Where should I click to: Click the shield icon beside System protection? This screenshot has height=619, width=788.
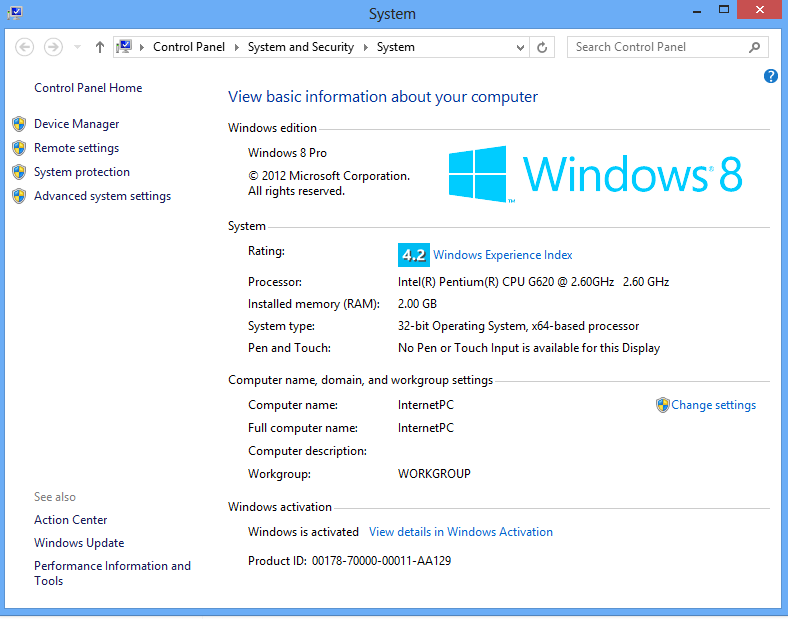(x=19, y=172)
